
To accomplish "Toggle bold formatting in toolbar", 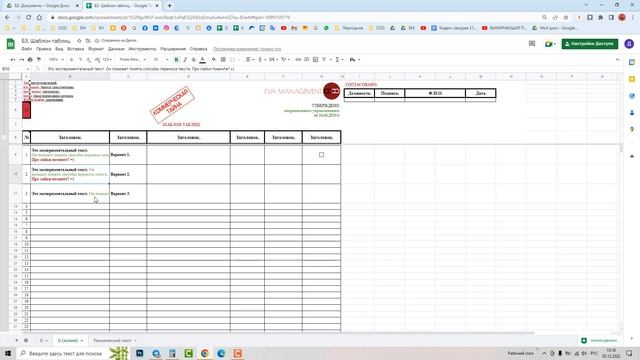I will click(x=176, y=60).
